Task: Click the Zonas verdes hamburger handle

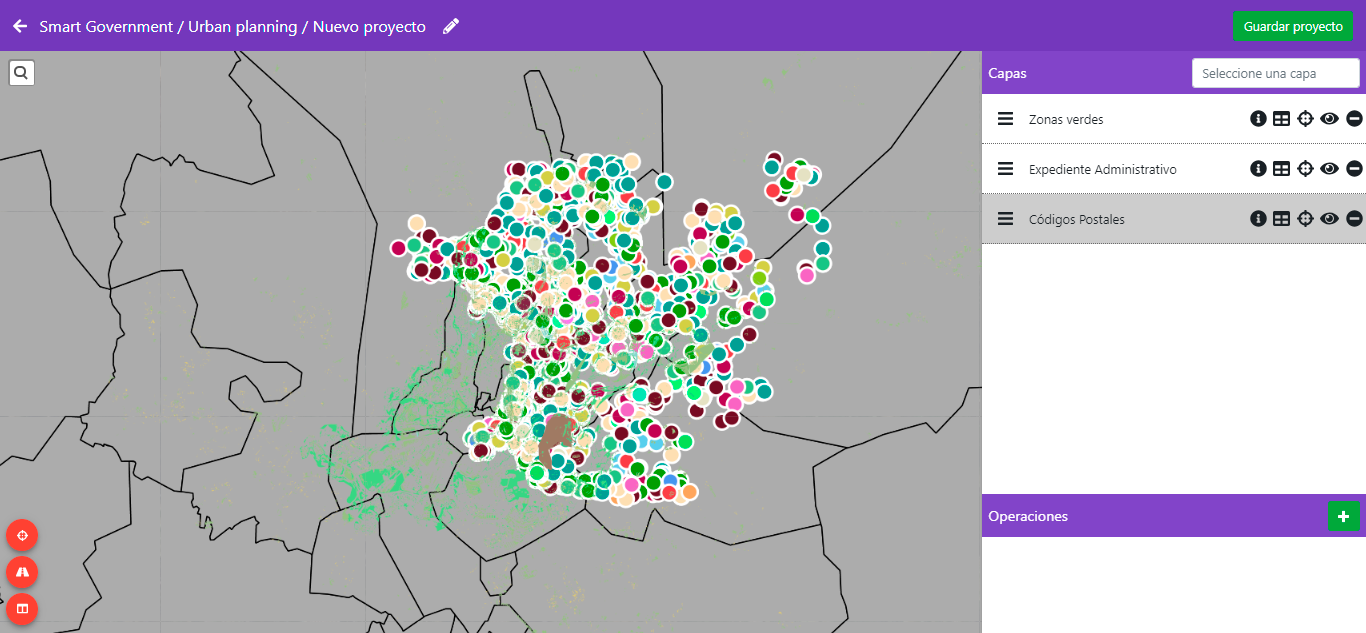Action: 1006,119
